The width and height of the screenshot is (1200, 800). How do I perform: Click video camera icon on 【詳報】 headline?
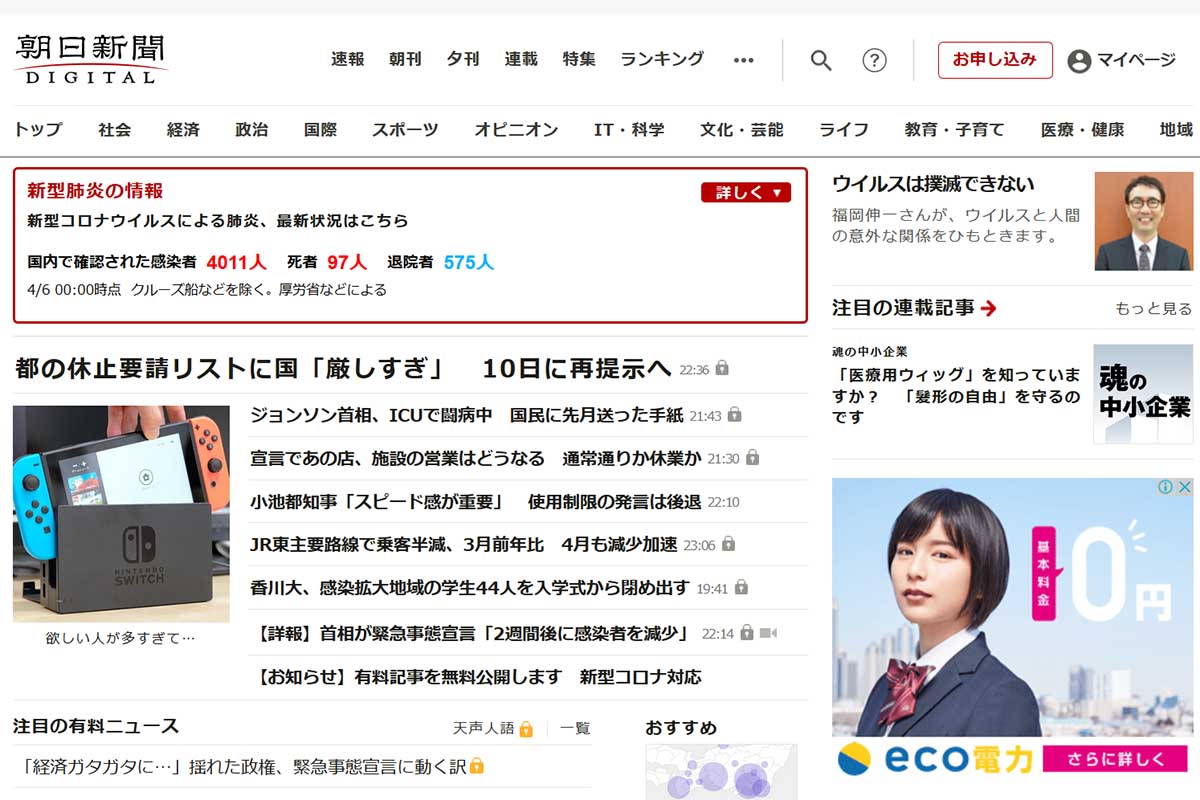point(768,633)
